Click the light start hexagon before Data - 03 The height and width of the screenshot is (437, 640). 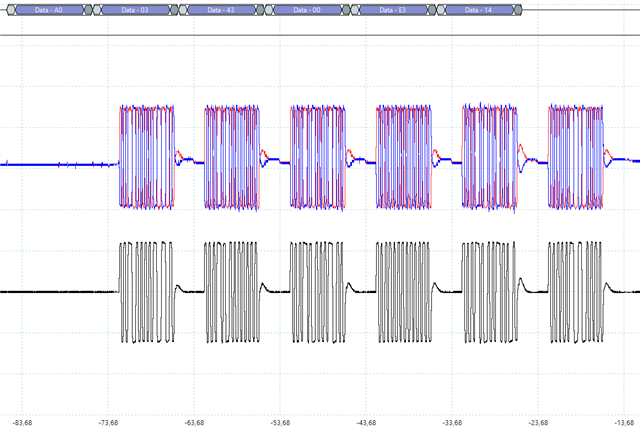pos(97,10)
